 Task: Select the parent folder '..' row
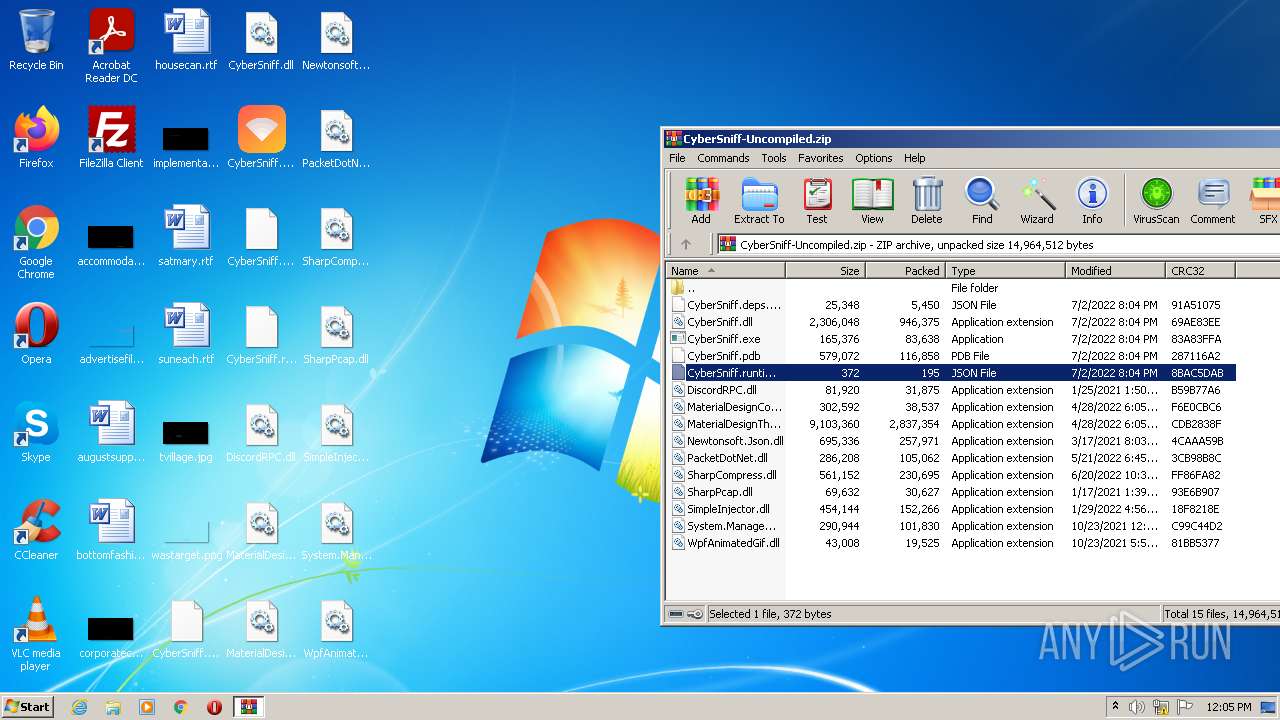953,288
